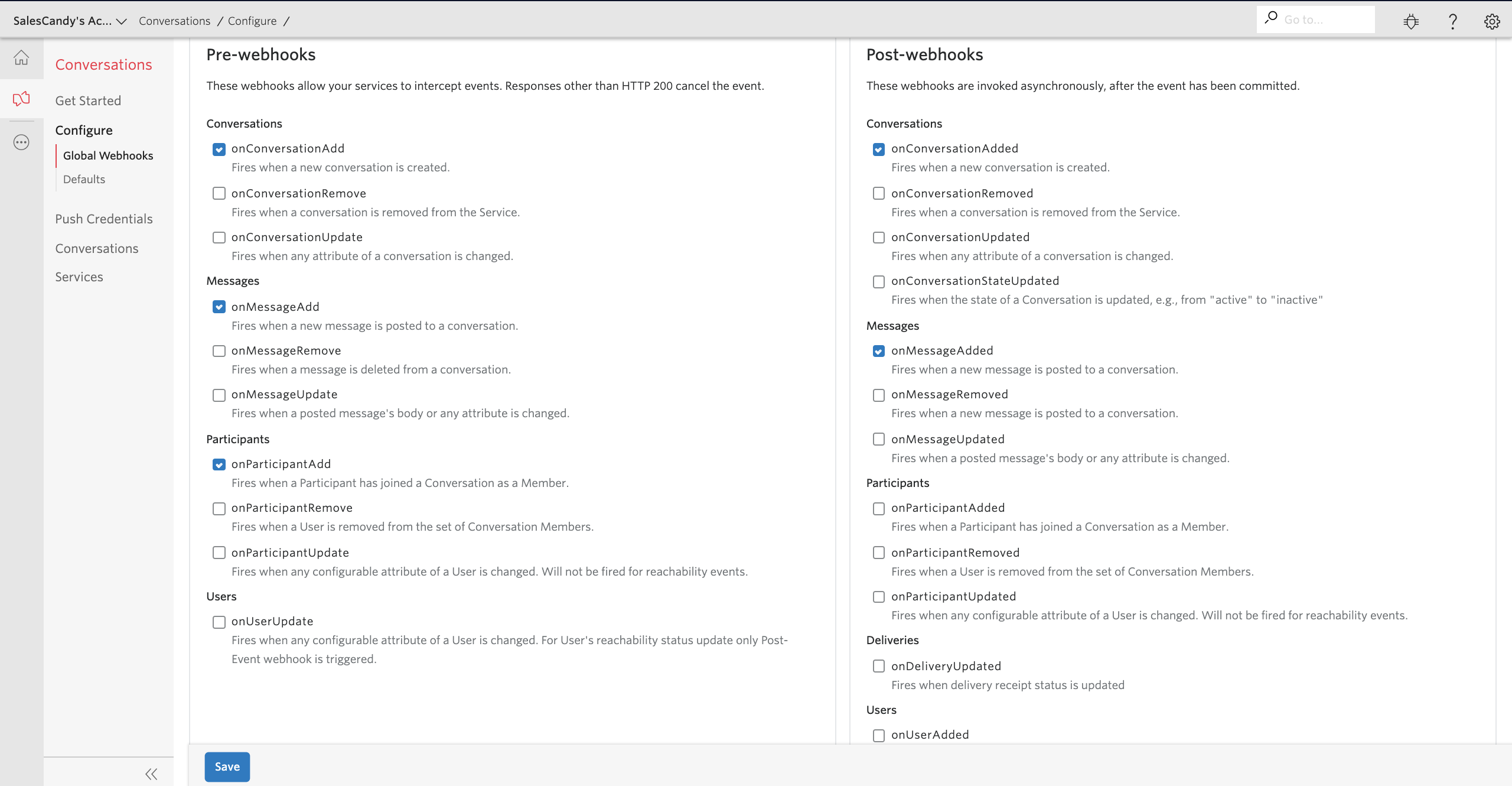This screenshot has height=786, width=1512.
Task: Open help via the question mark icon
Action: tap(1452, 20)
